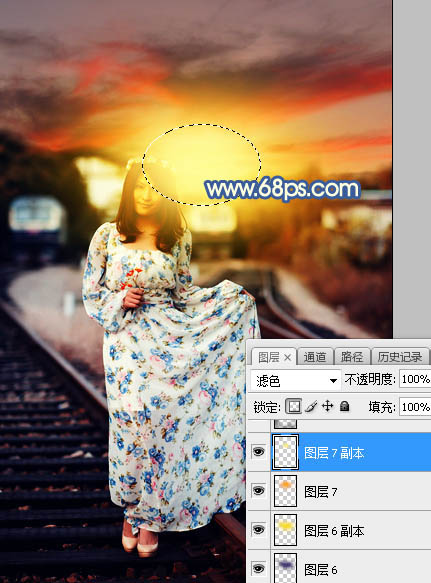Toggle visibility of layer 图层 7
This screenshot has height=583, width=431.
pyautogui.click(x=259, y=491)
